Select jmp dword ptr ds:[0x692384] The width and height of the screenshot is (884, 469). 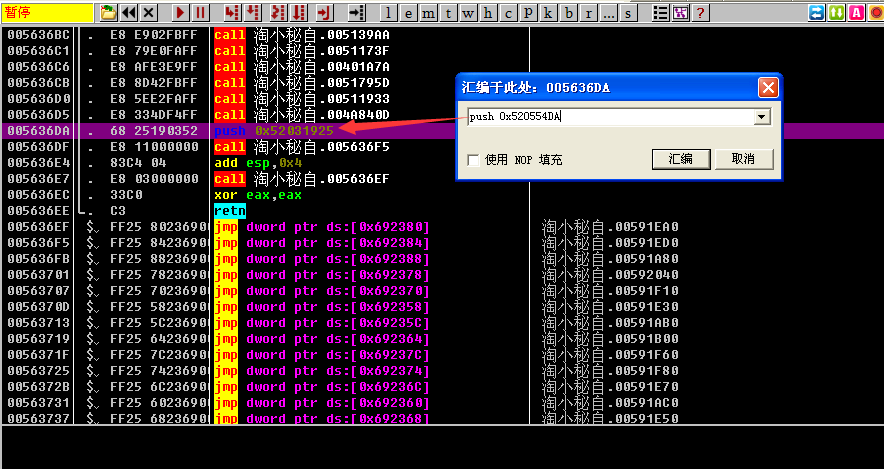322,243
